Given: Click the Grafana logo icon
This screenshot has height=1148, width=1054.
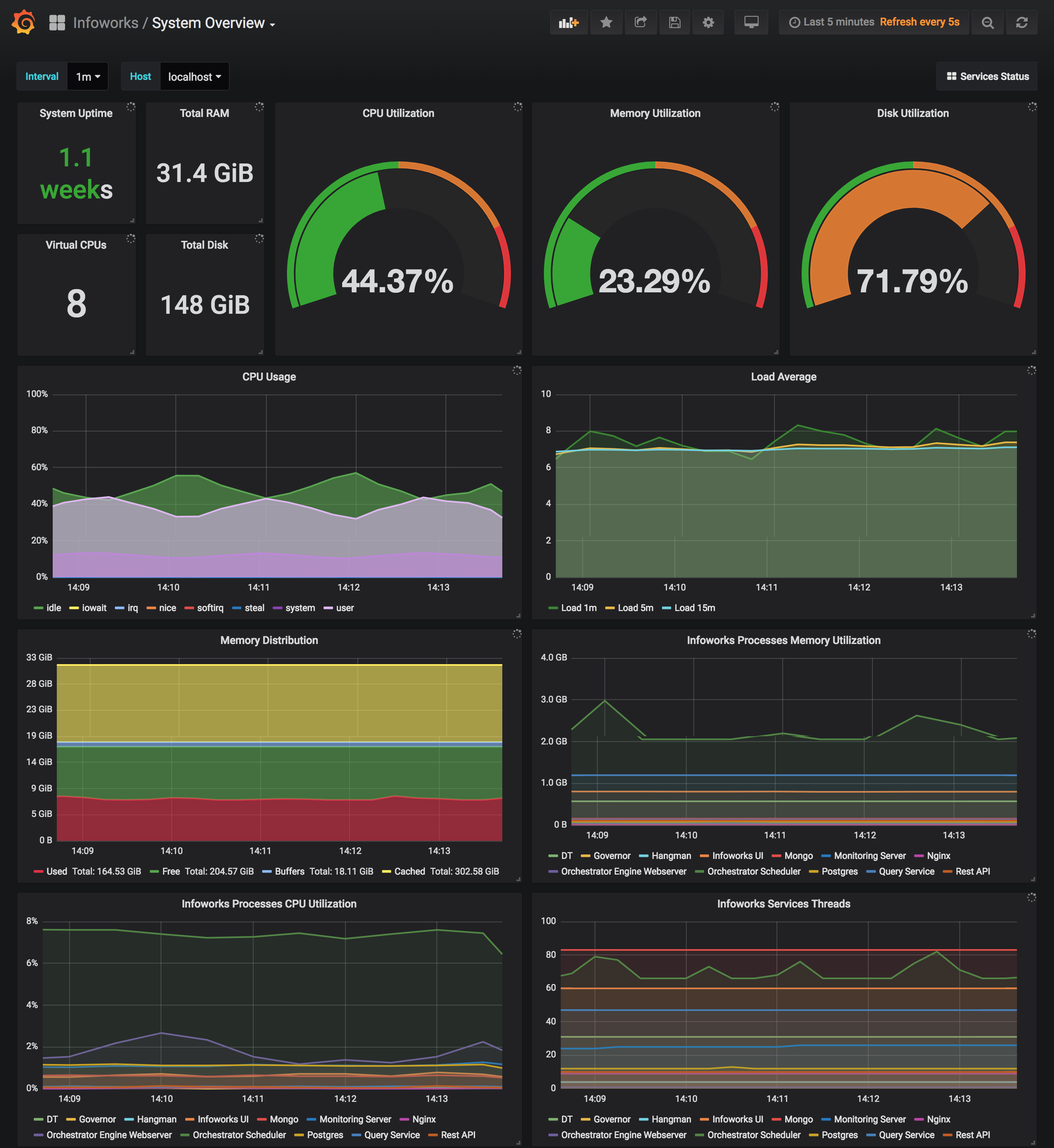Looking at the screenshot, I should 23,22.
